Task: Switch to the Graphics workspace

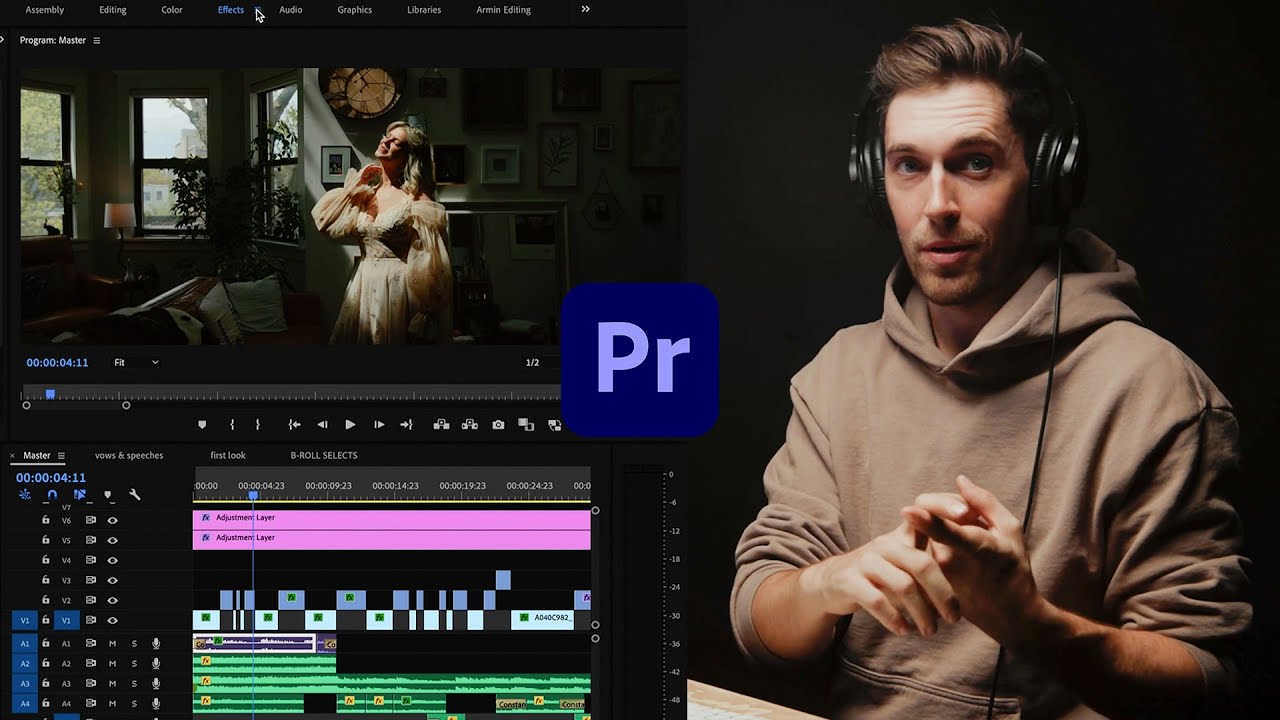Action: tap(354, 10)
